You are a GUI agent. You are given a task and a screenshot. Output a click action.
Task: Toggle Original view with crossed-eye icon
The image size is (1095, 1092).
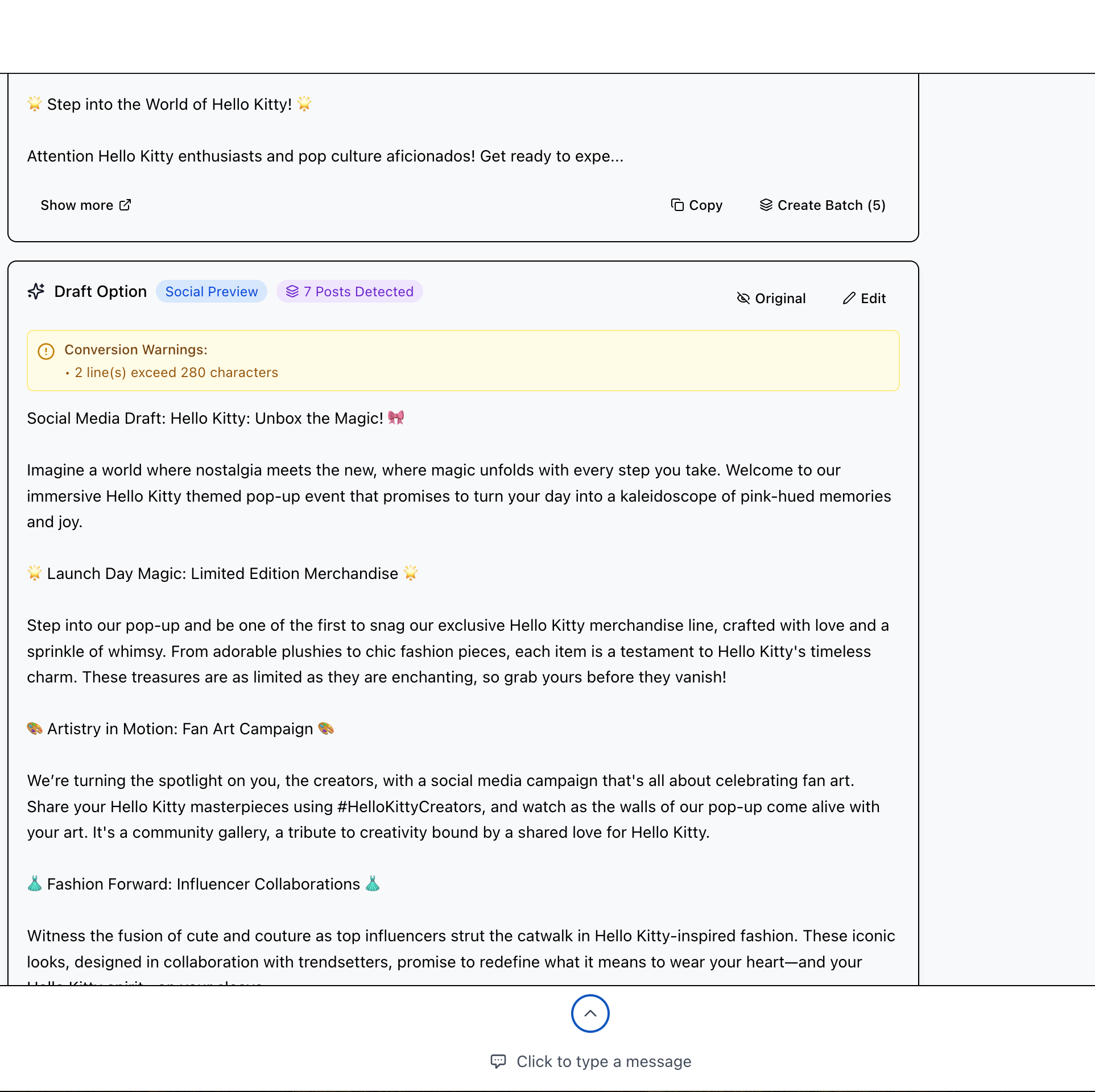click(x=771, y=298)
